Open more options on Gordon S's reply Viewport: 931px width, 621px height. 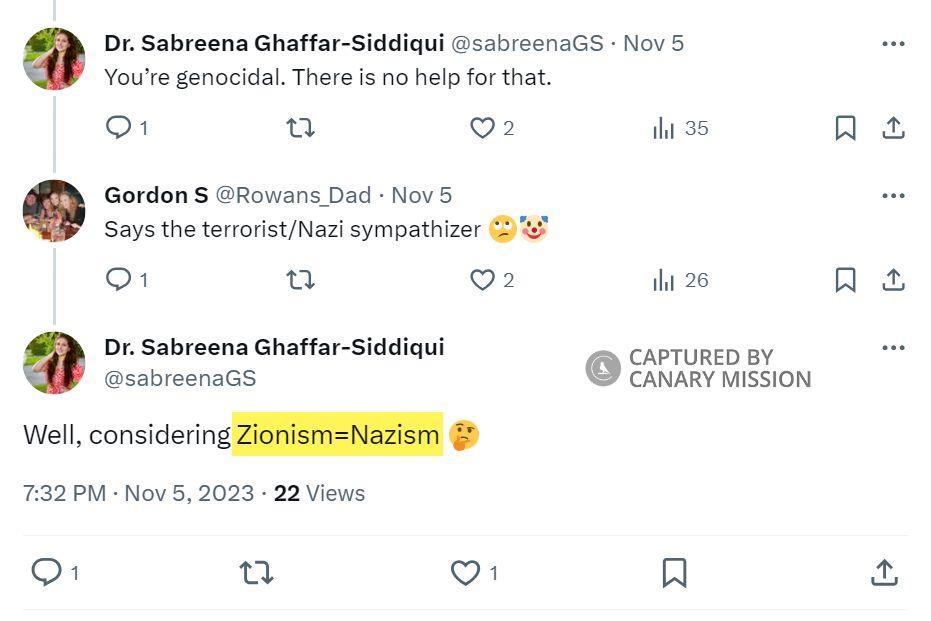[892, 195]
